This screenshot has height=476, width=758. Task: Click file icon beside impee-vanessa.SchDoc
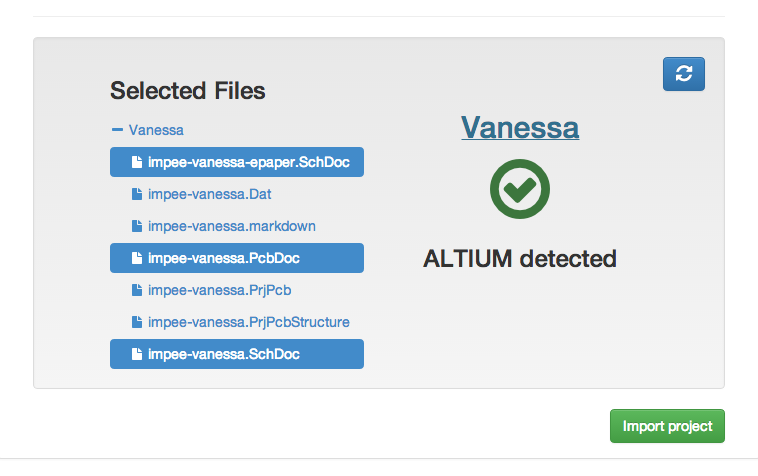[137, 354]
